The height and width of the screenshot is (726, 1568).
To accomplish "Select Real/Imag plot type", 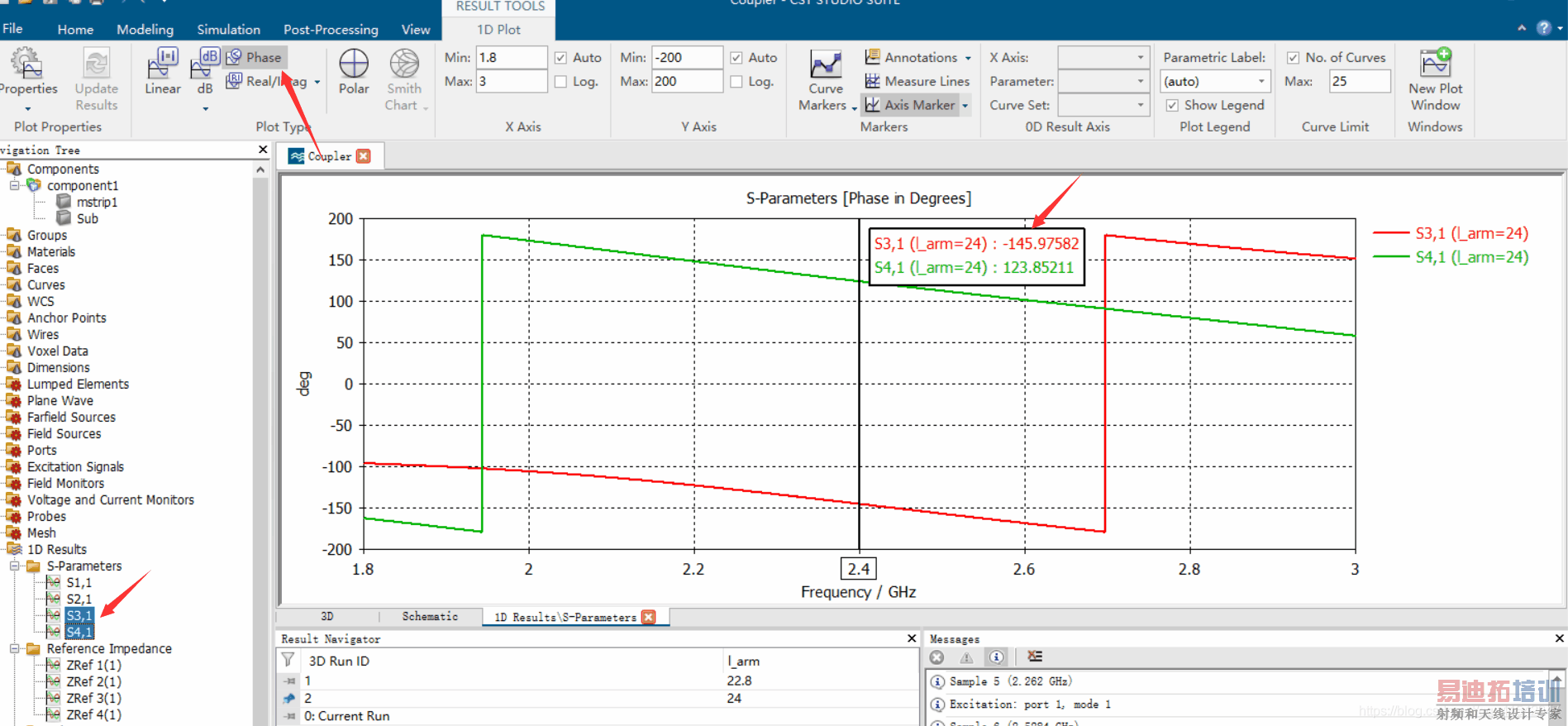I will [268, 81].
